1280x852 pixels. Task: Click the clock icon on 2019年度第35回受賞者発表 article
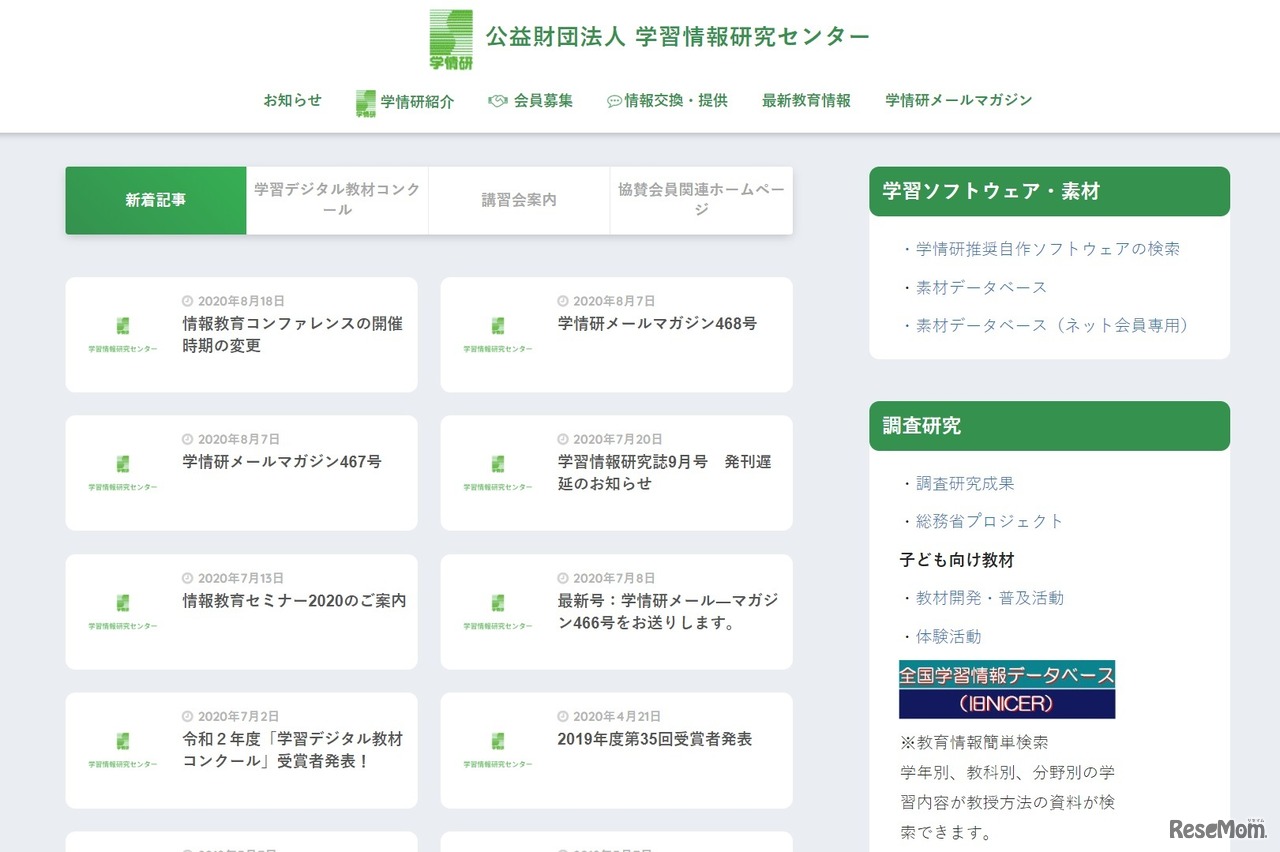(562, 716)
